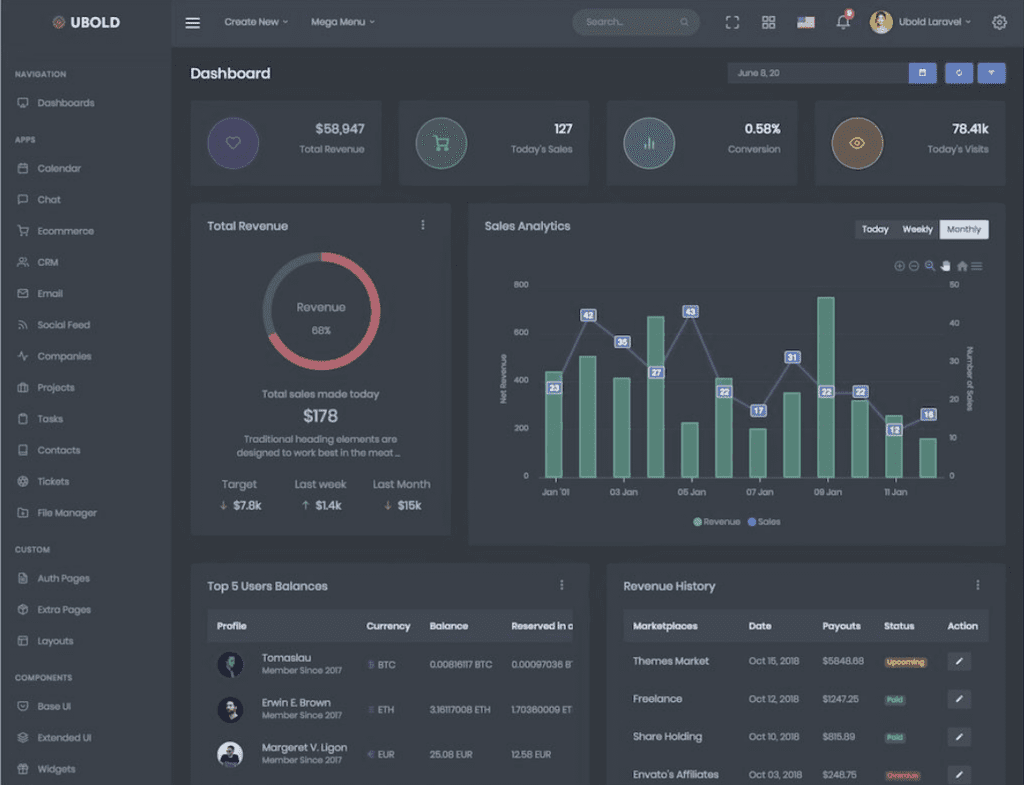Open the notifications bell
1024x785 pixels.
tap(843, 22)
